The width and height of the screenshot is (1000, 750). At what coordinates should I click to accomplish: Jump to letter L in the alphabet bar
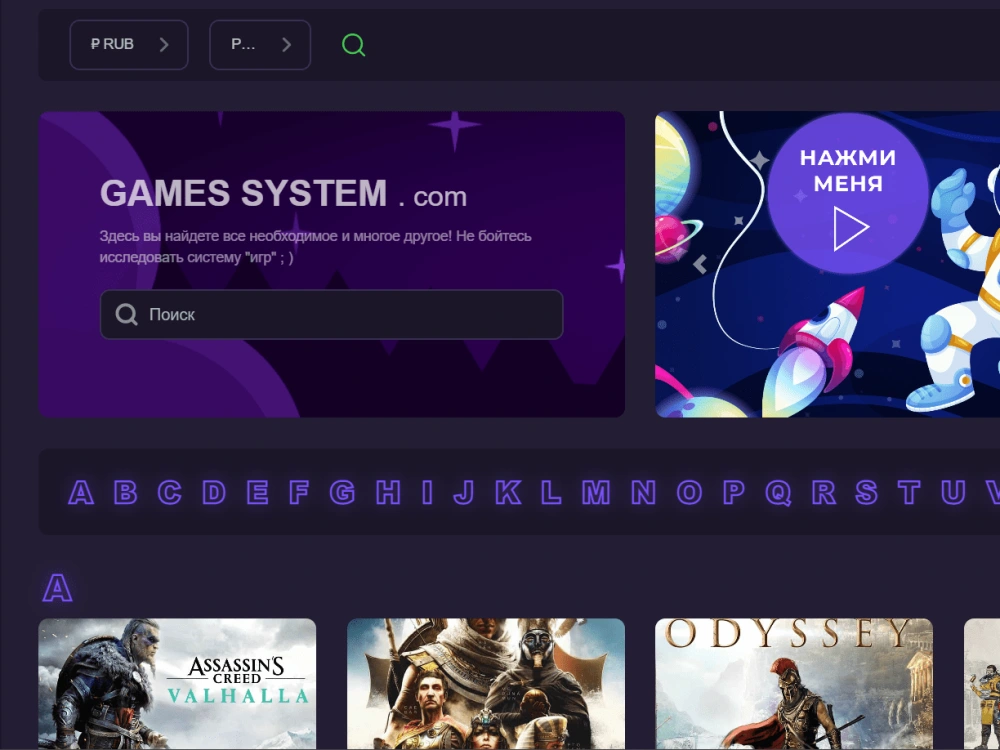(551, 492)
